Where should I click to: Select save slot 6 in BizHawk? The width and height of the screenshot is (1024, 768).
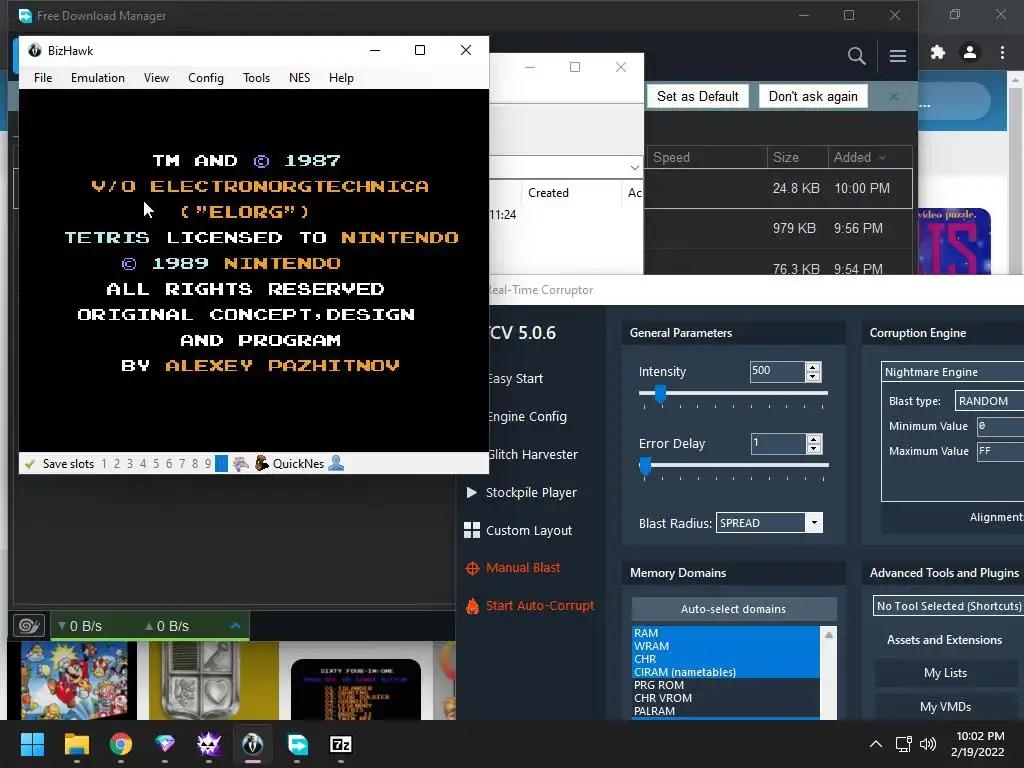(x=169, y=464)
